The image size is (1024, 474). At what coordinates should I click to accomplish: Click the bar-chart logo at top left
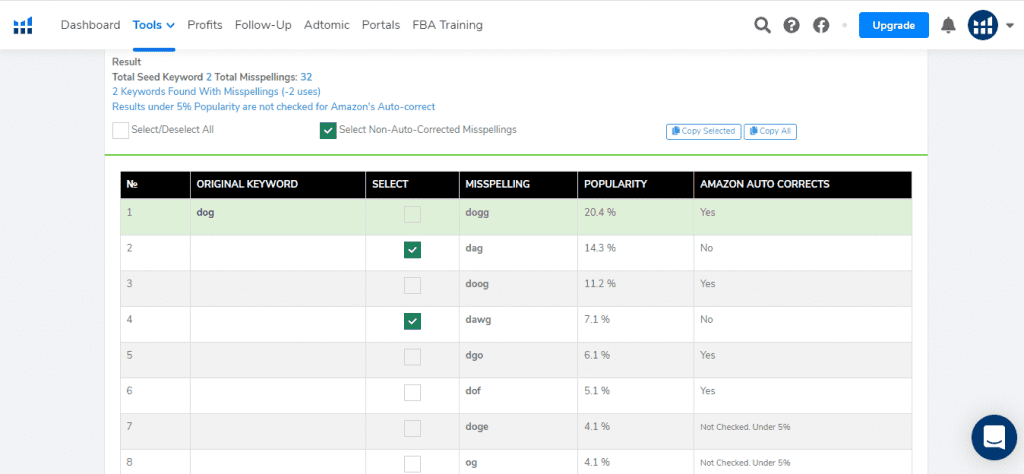[x=23, y=25]
